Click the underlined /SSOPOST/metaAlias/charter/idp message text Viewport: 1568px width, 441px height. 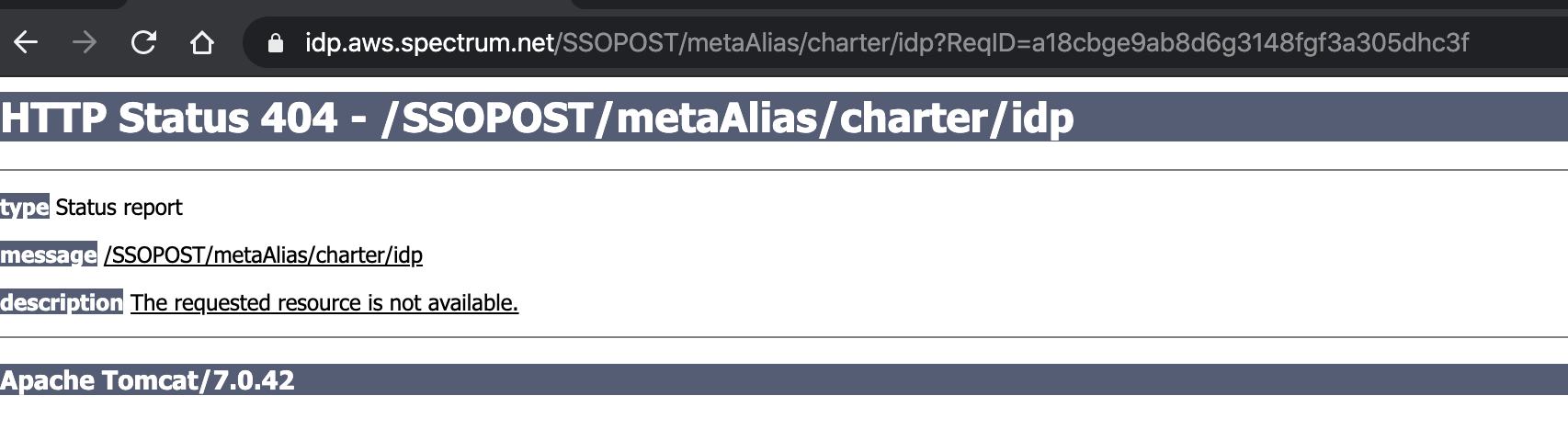pos(263,255)
